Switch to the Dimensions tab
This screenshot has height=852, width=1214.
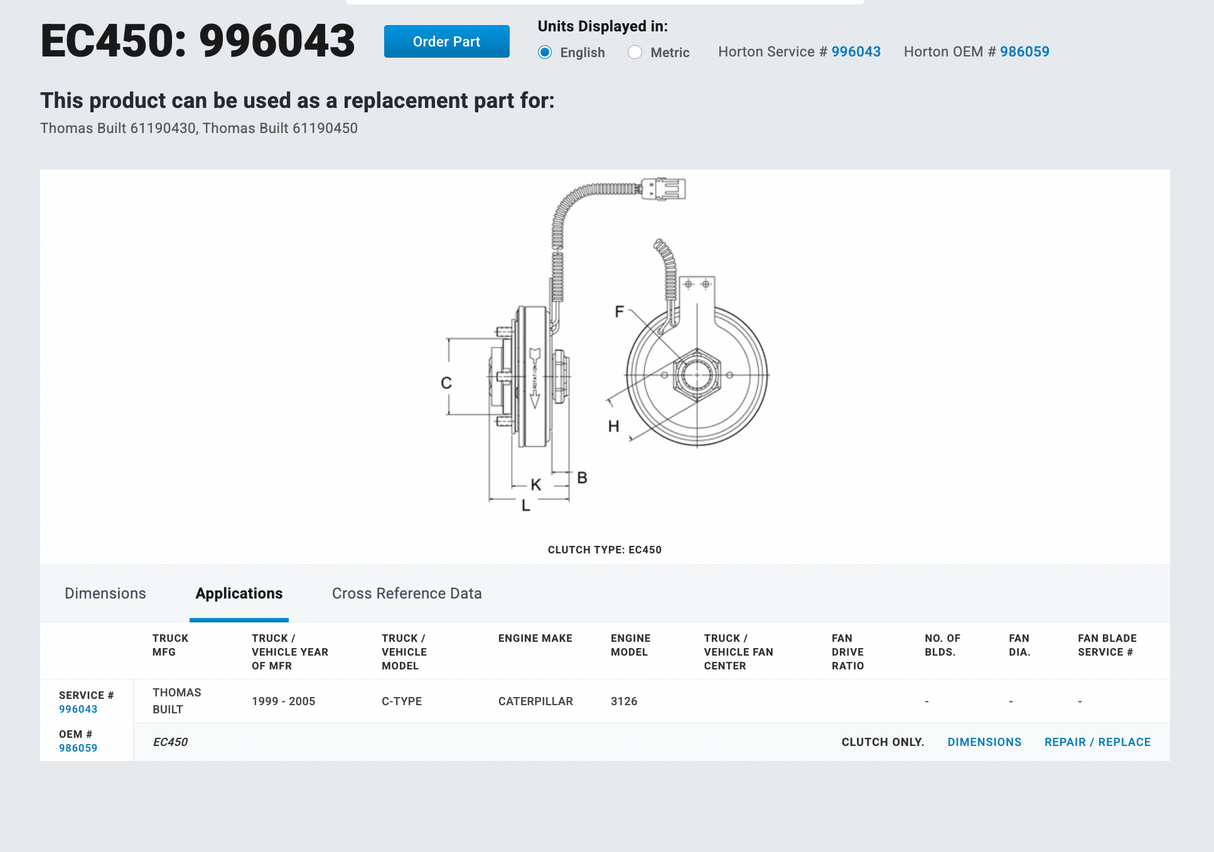tap(105, 593)
